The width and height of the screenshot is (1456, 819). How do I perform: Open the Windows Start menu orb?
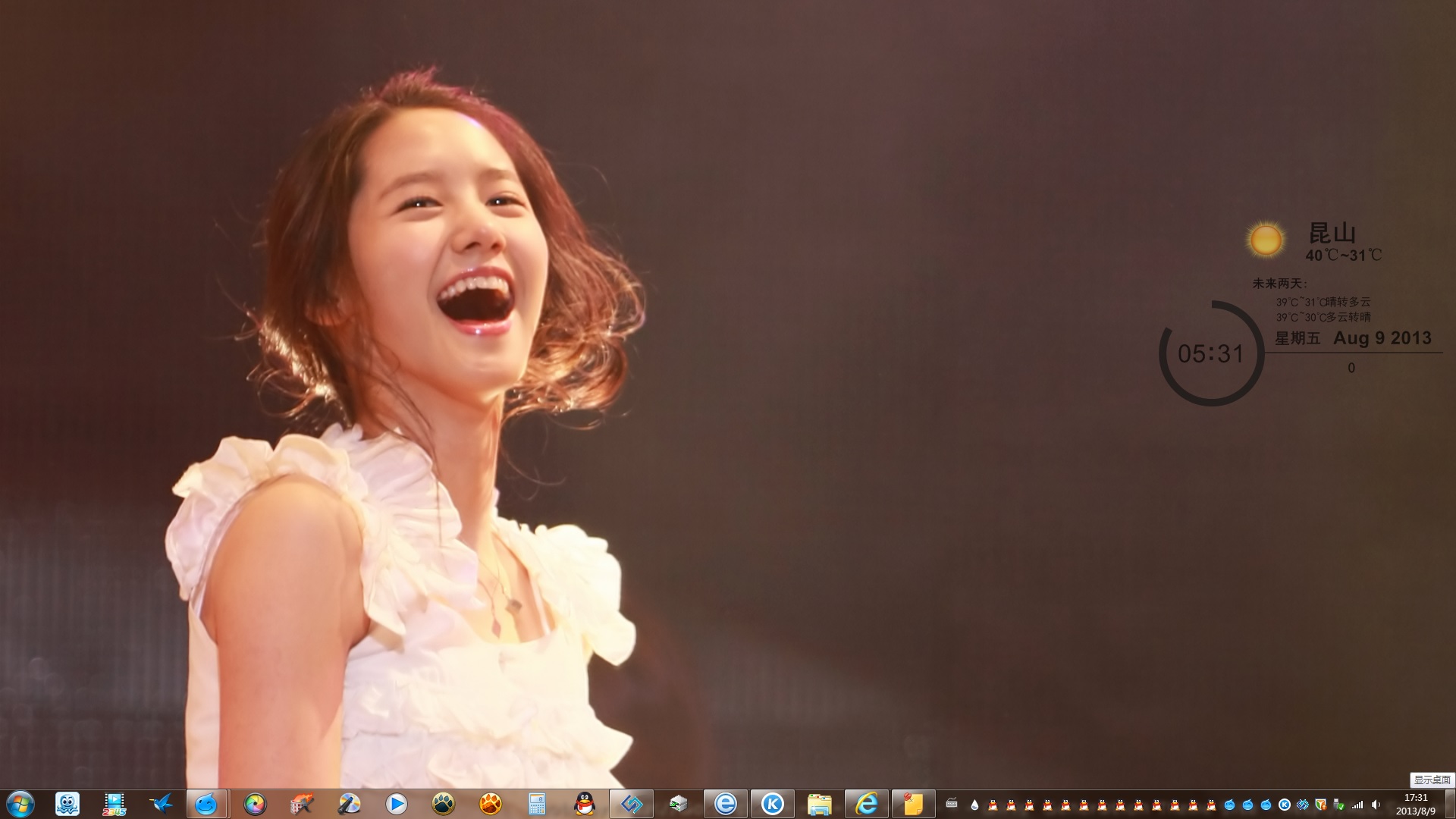click(x=19, y=804)
